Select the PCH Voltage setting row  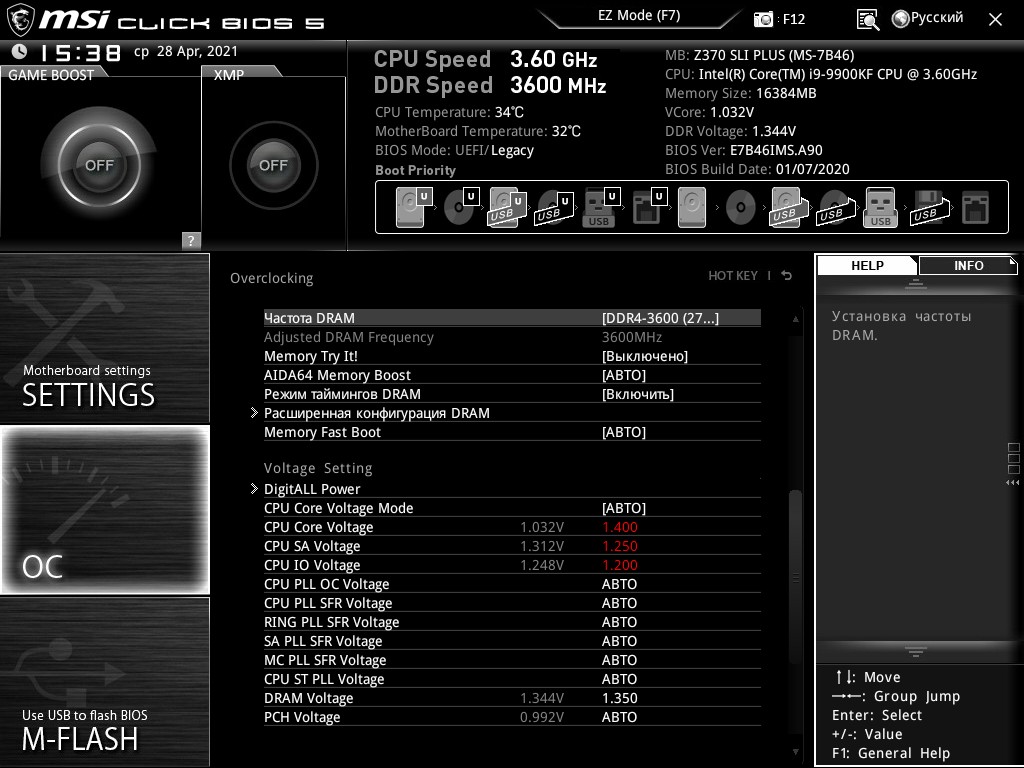(512, 717)
